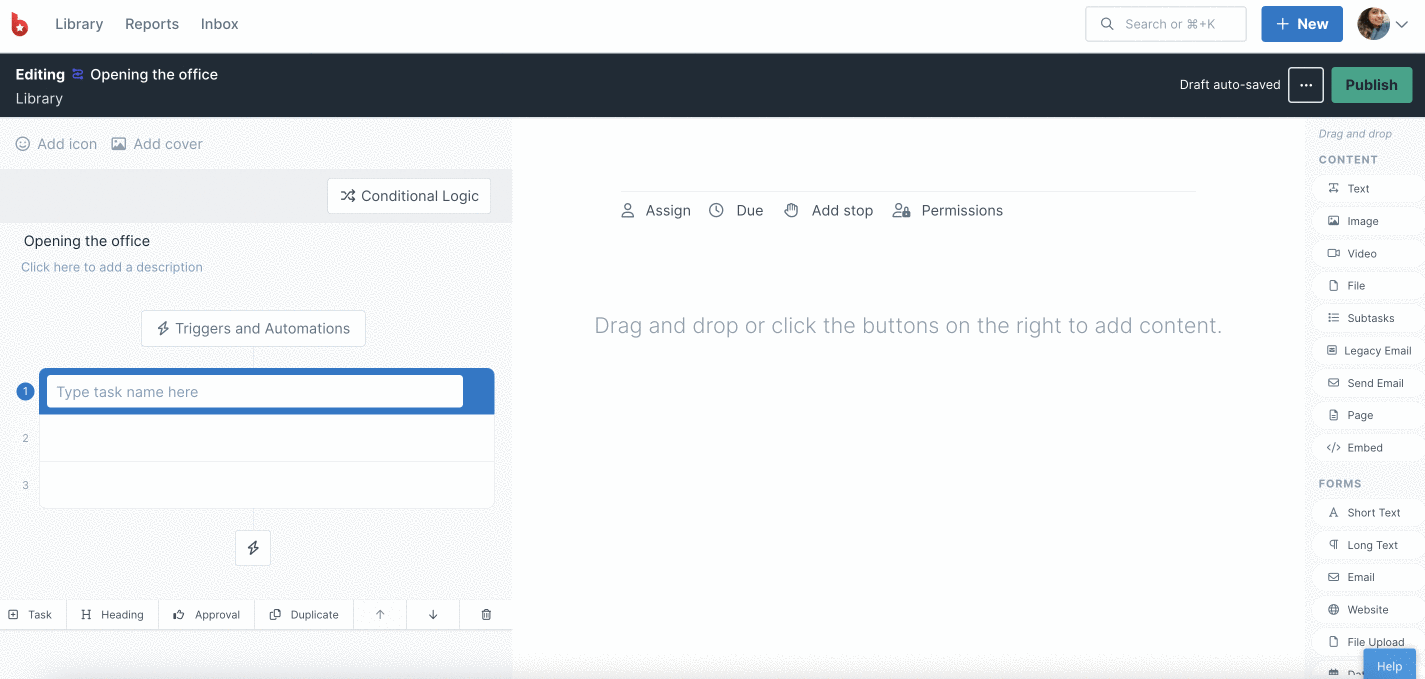Click the Approval icon in the bottom toolbar
Screen dimensions: 1425x679
206,613
